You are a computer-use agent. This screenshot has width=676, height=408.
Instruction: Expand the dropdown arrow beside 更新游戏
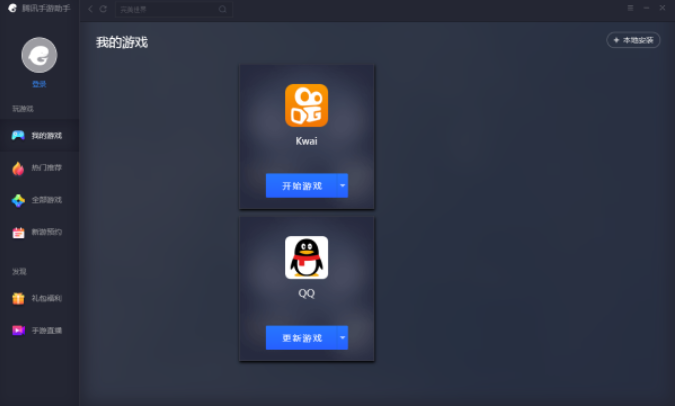pyautogui.click(x=342, y=338)
